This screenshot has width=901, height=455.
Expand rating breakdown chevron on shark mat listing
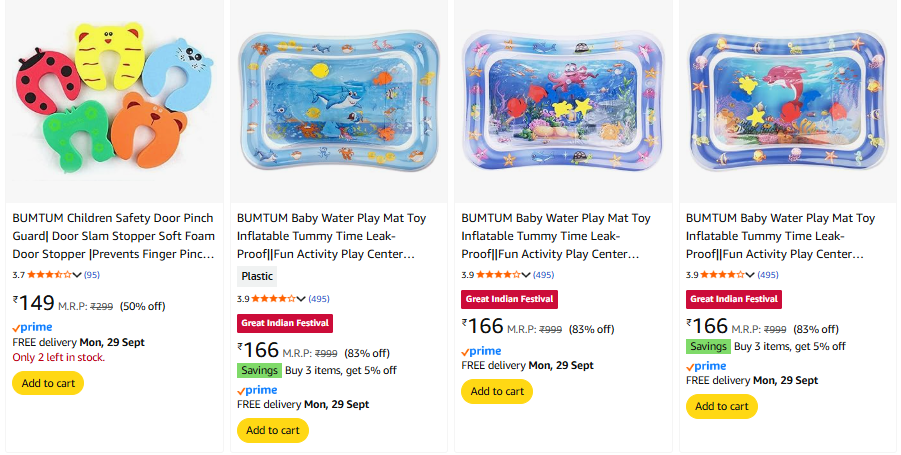[x=302, y=299]
